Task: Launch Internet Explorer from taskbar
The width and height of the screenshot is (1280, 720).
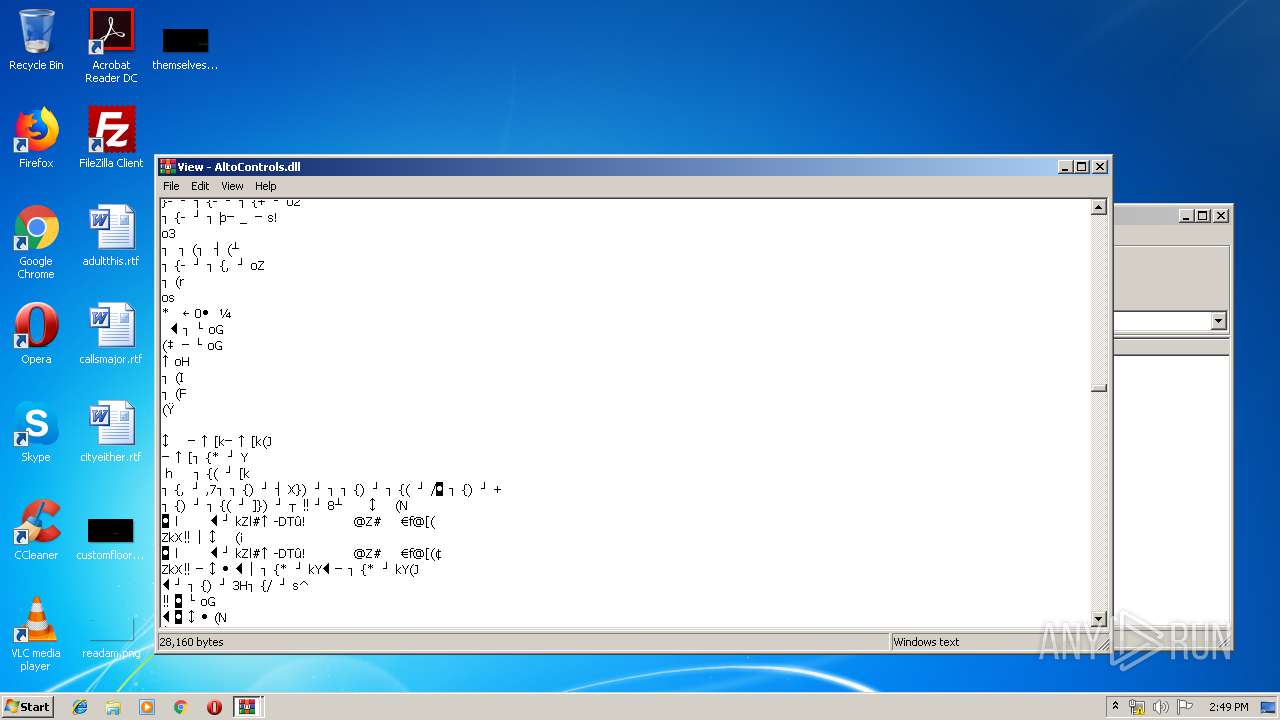Action: coord(80,707)
